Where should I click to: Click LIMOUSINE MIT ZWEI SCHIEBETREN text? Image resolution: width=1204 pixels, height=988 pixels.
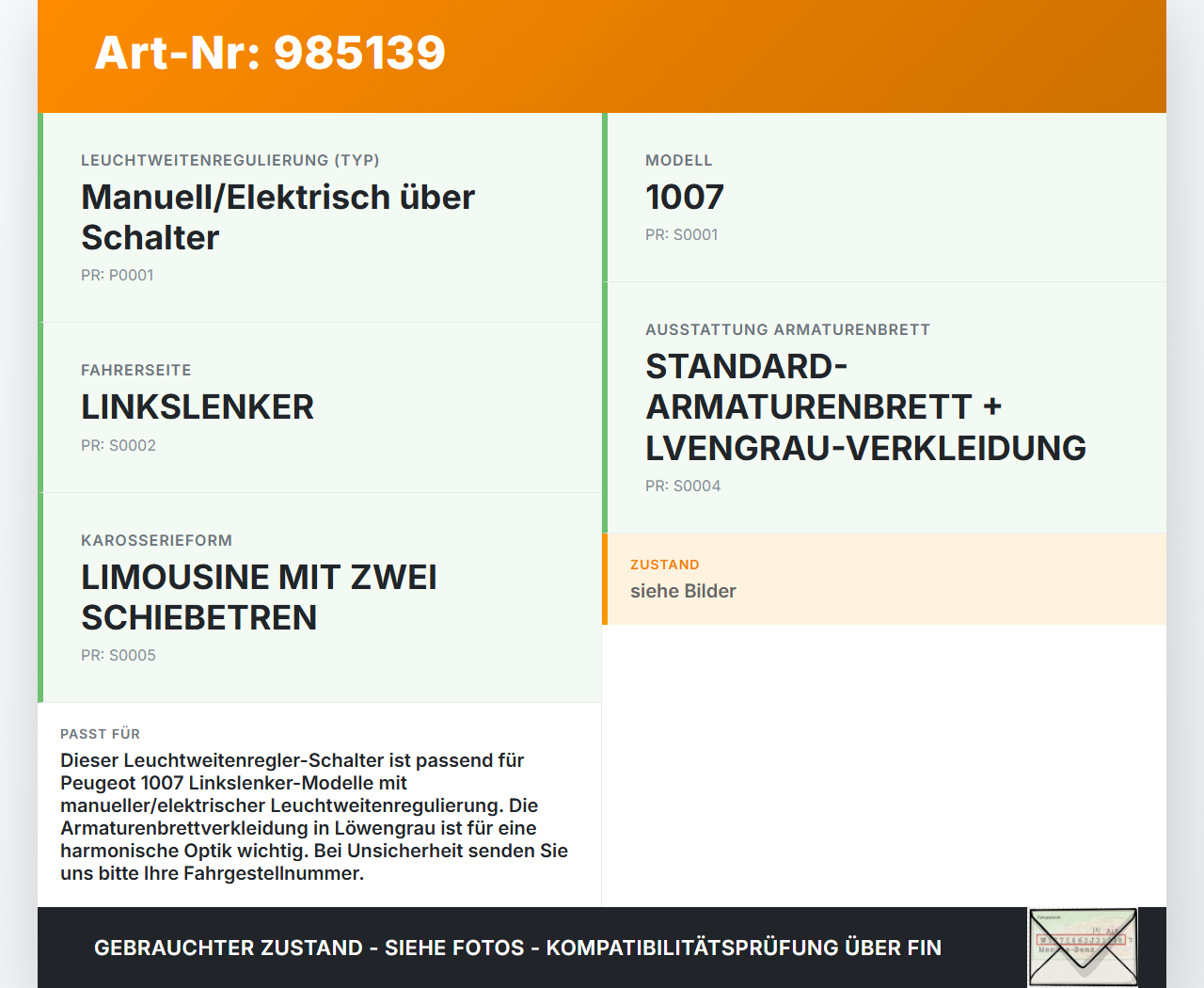tap(259, 598)
